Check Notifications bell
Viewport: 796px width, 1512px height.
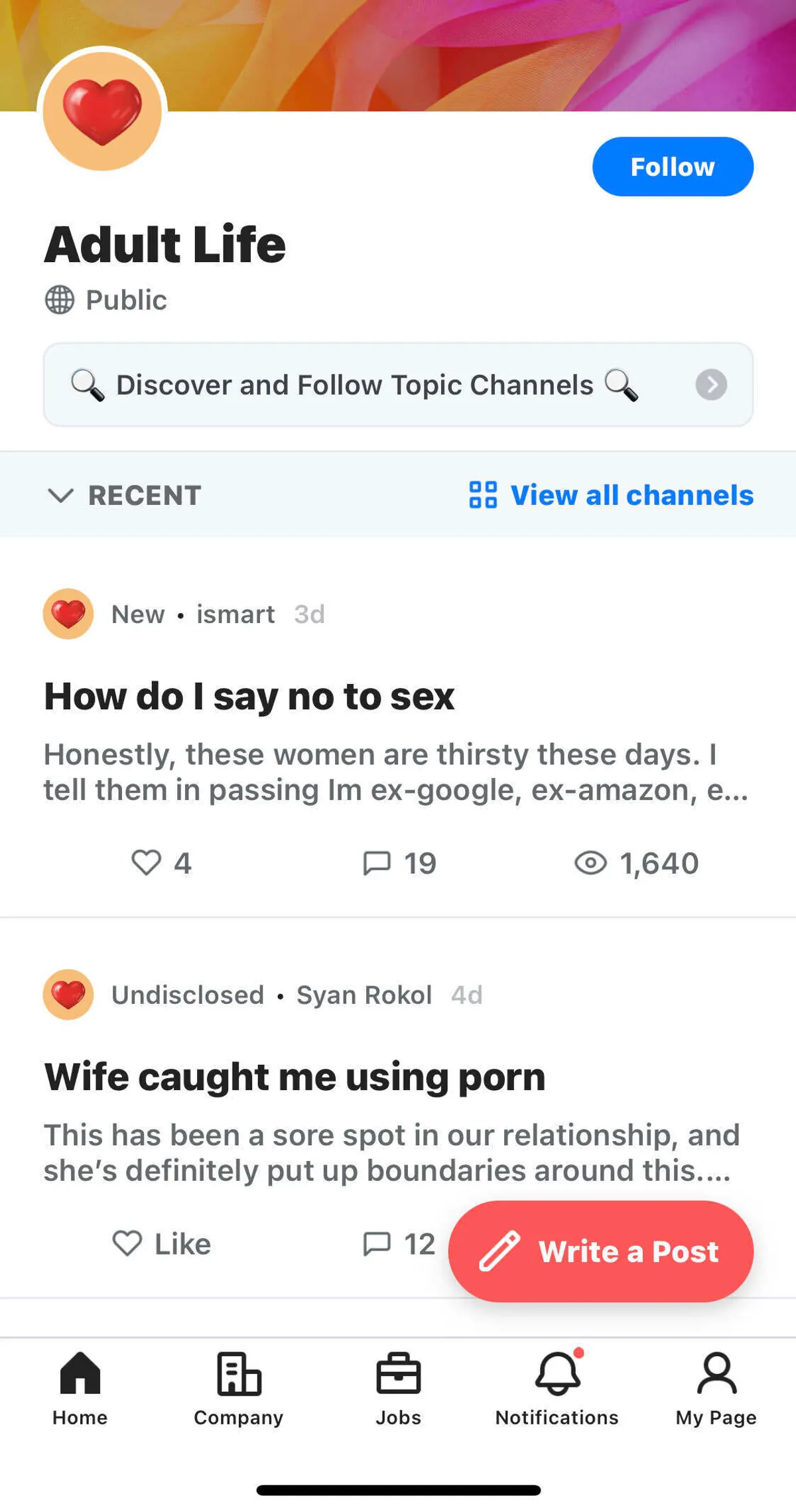tap(557, 1389)
